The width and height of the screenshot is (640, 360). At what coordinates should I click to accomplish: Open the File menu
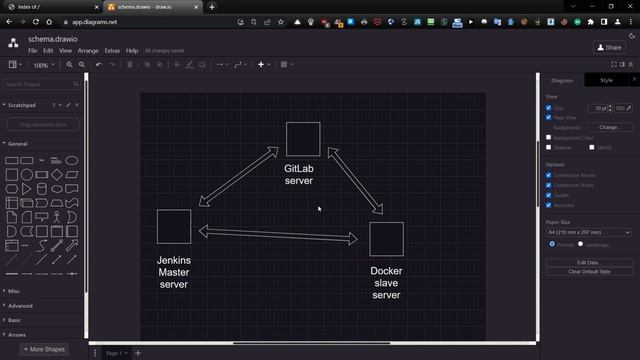pos(33,51)
